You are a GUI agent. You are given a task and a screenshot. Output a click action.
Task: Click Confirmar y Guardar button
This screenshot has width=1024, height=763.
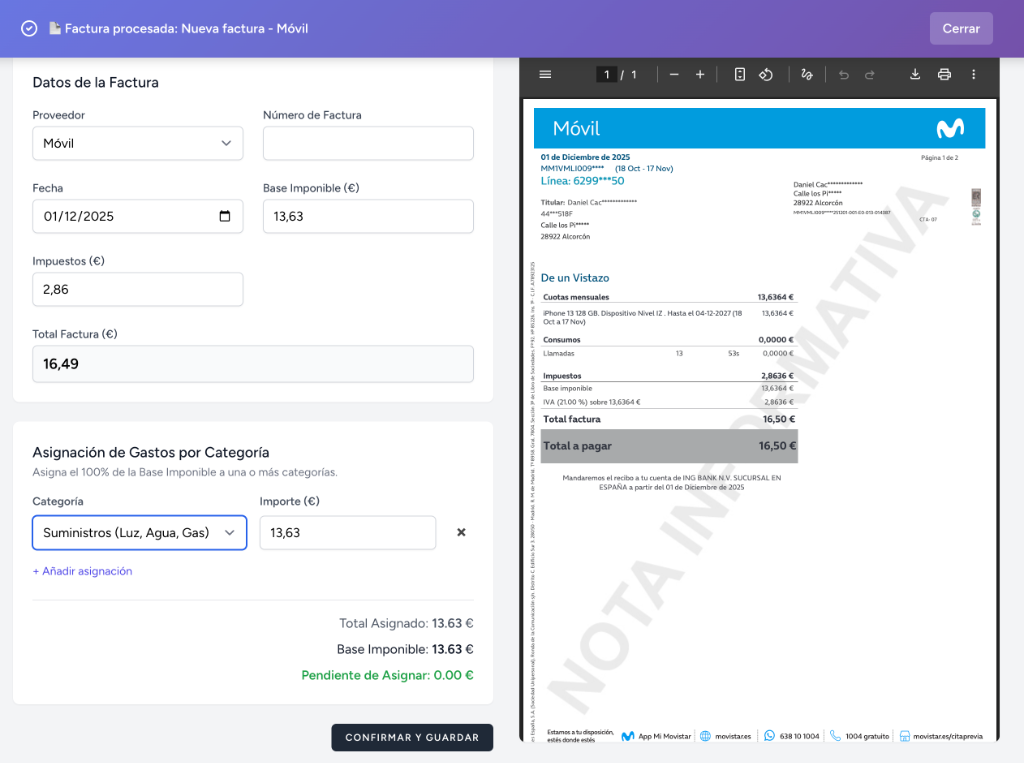412,738
